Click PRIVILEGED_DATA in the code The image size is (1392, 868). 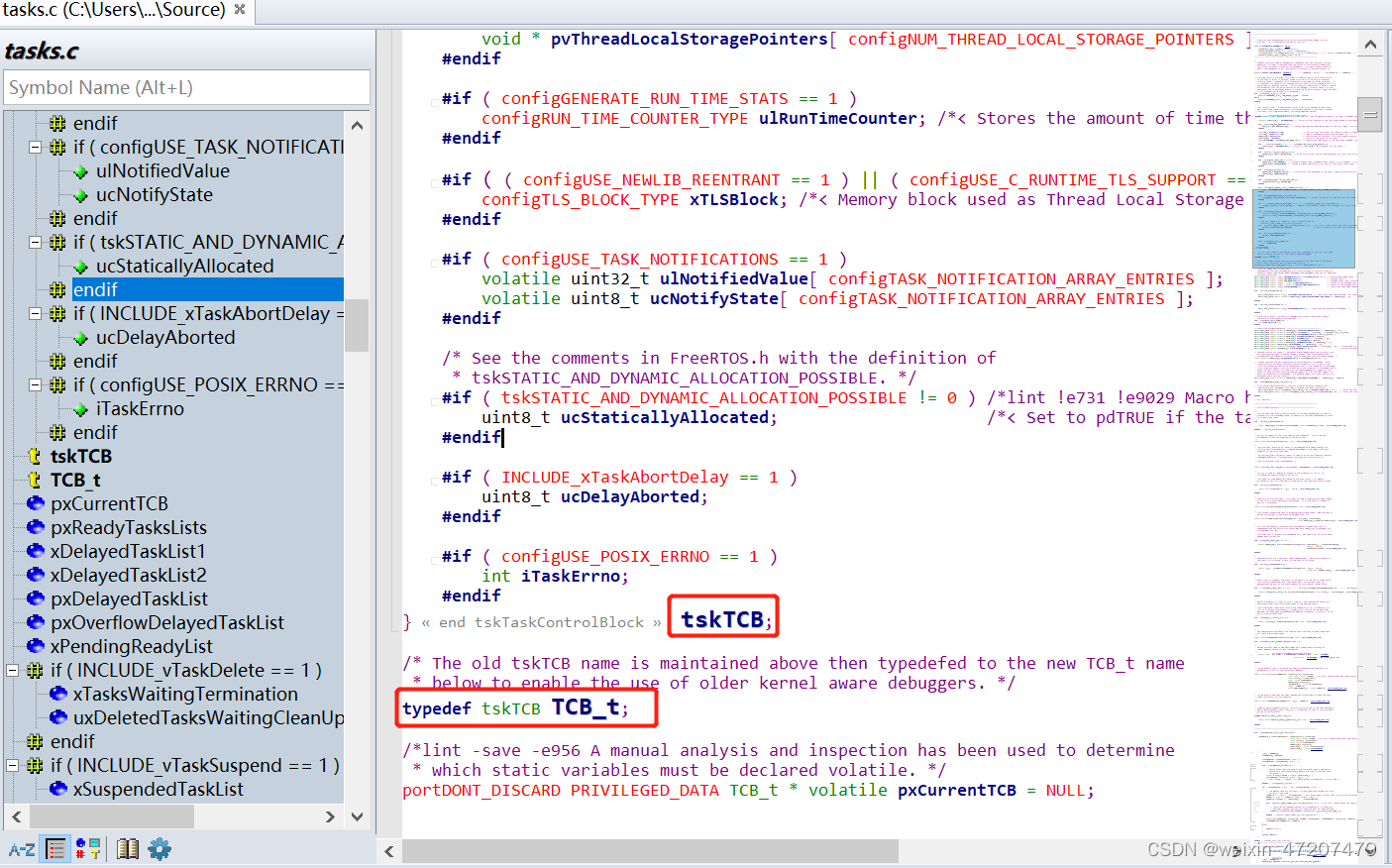[645, 791]
